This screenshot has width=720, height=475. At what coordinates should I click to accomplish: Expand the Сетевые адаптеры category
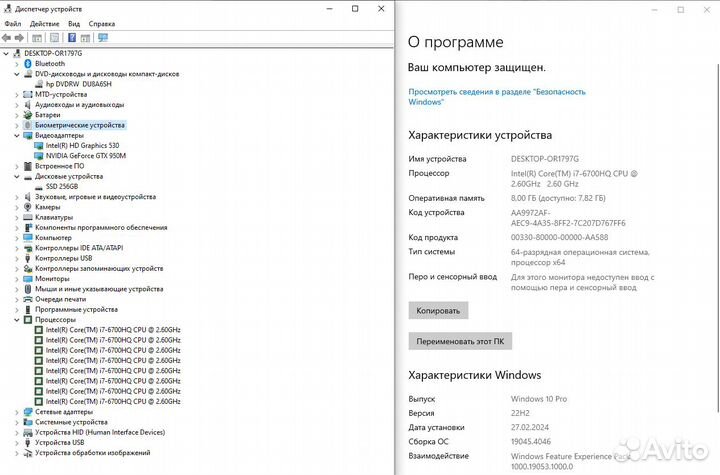point(17,411)
